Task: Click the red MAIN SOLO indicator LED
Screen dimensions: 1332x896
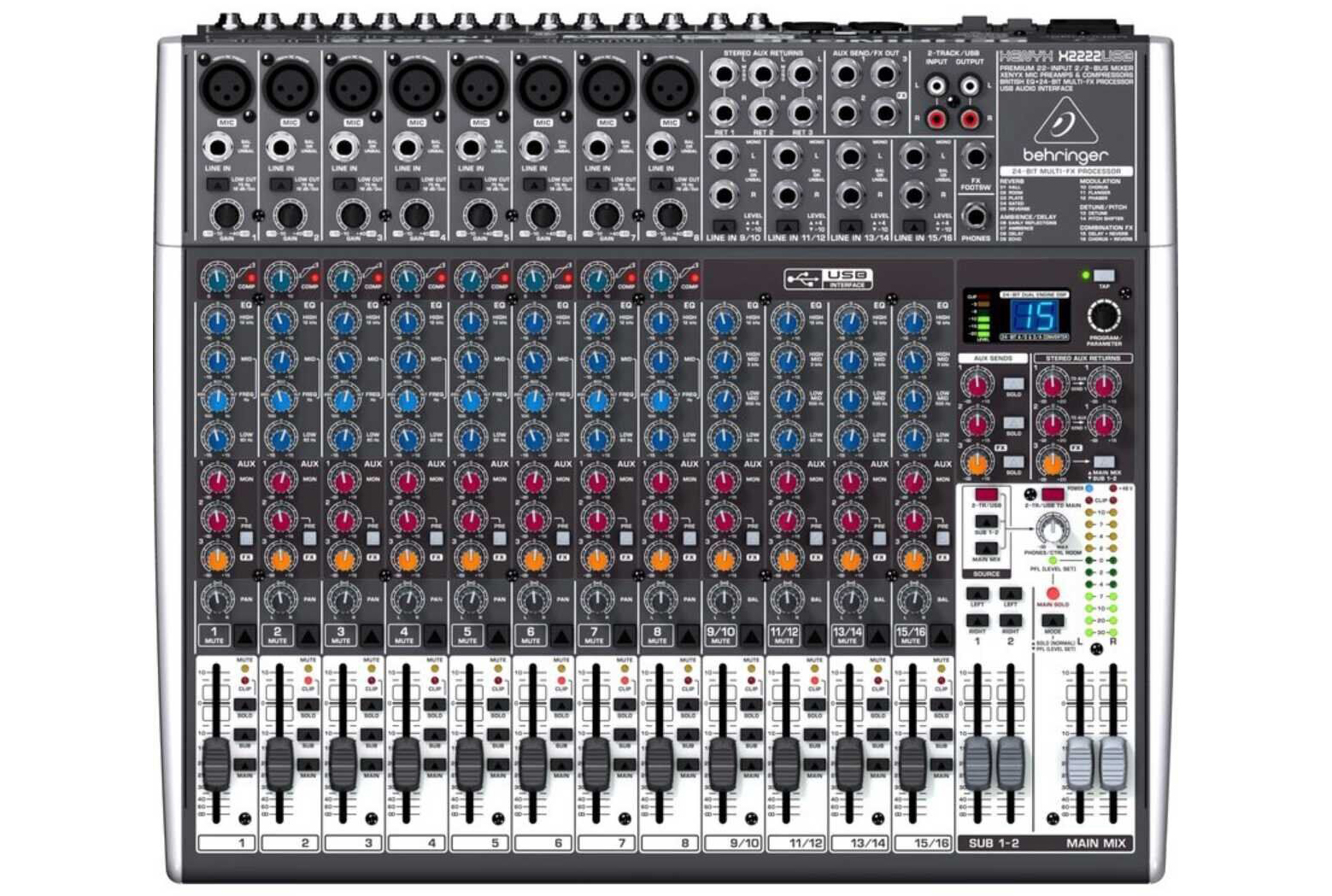Action: tap(1053, 594)
